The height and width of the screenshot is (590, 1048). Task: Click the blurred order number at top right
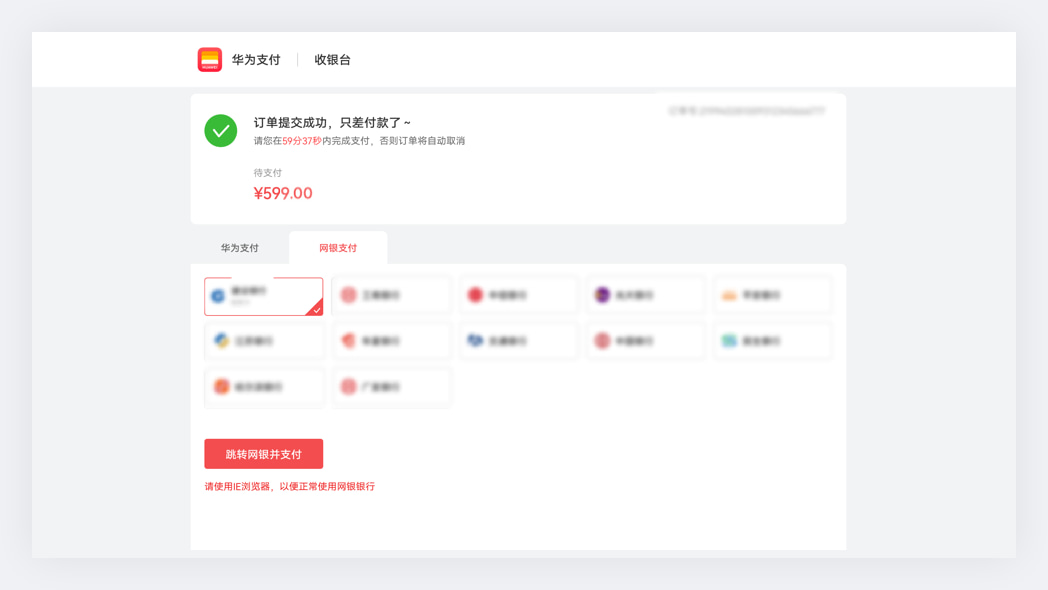(747, 111)
